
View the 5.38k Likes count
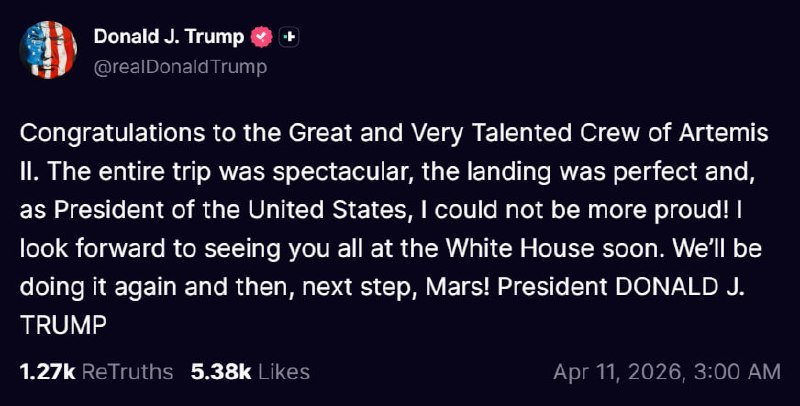[x=221, y=372]
